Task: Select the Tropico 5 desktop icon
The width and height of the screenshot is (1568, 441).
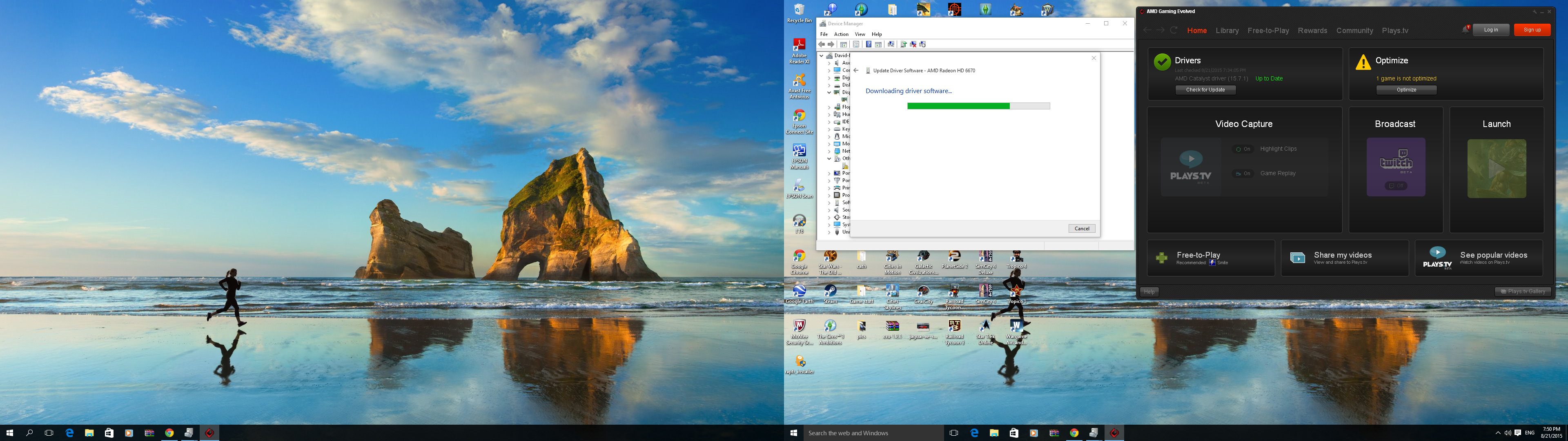Action: coord(1016,294)
